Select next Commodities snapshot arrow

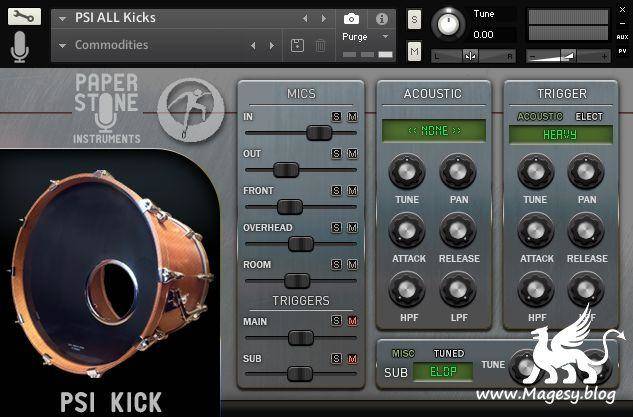pyautogui.click(x=272, y=46)
